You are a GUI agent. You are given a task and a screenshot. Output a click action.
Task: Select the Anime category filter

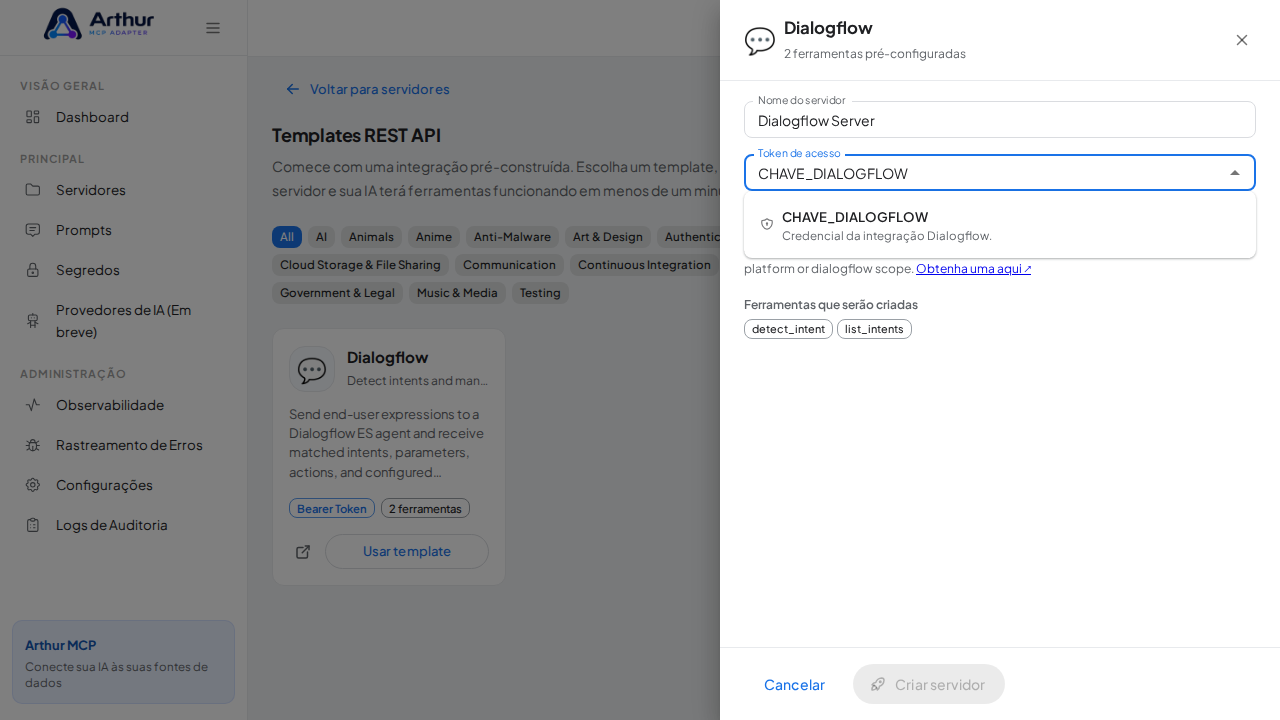pos(434,237)
